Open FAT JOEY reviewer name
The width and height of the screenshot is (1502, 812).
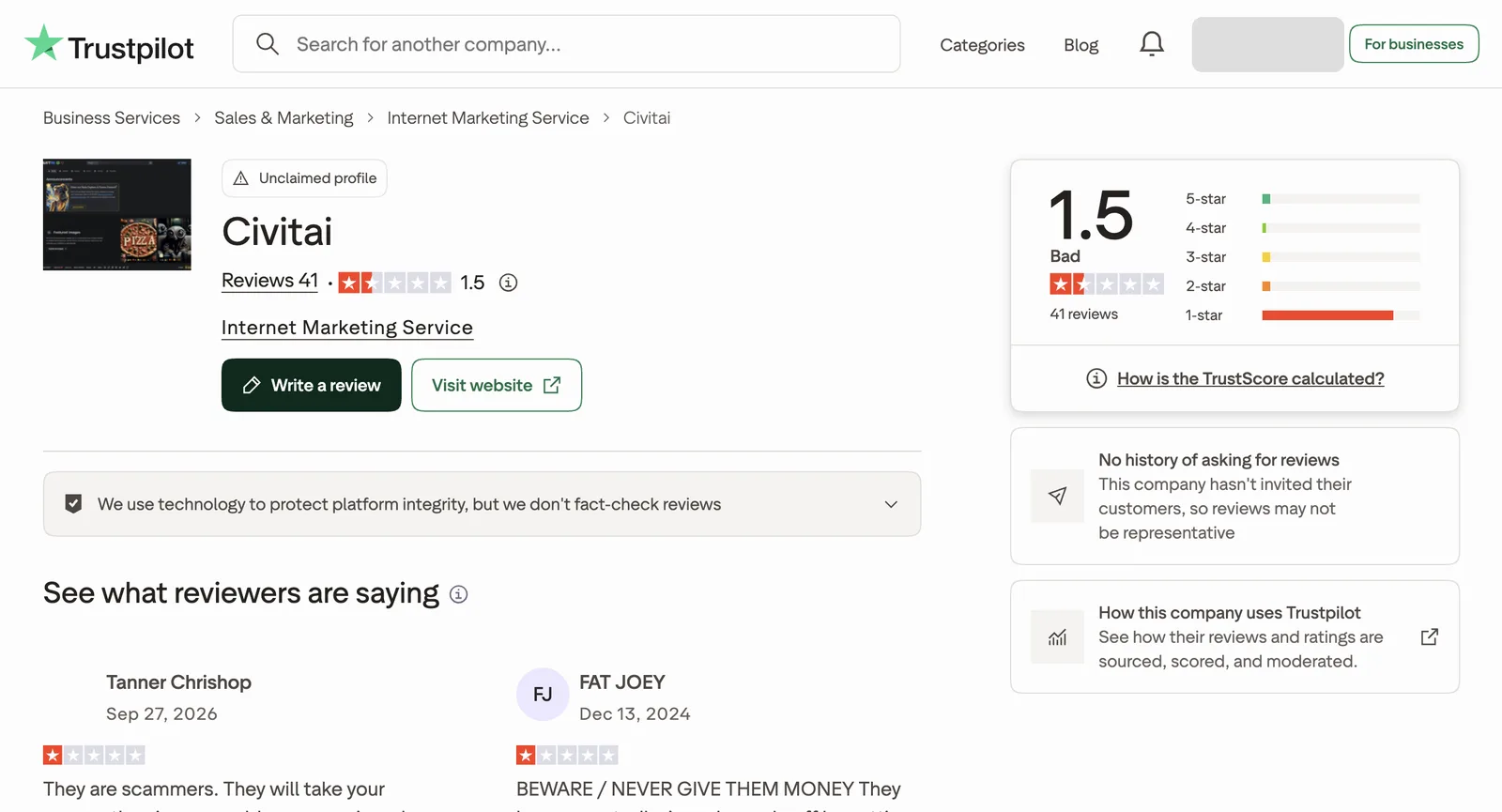pyautogui.click(x=622, y=682)
